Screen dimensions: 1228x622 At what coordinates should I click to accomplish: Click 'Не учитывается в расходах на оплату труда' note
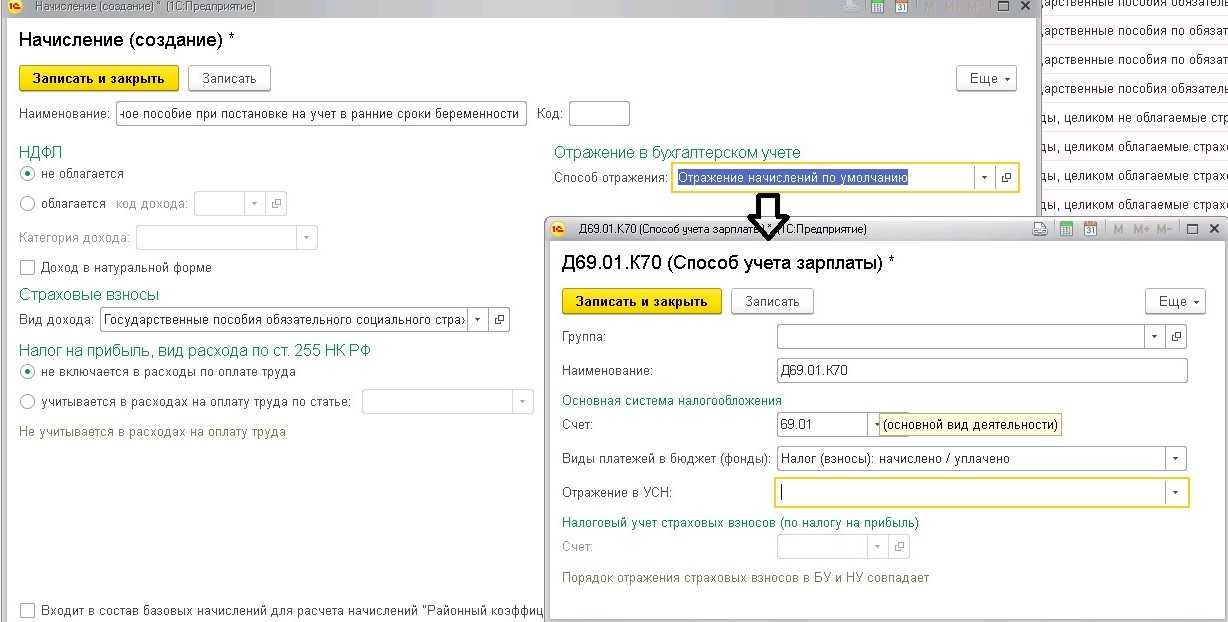[153, 432]
